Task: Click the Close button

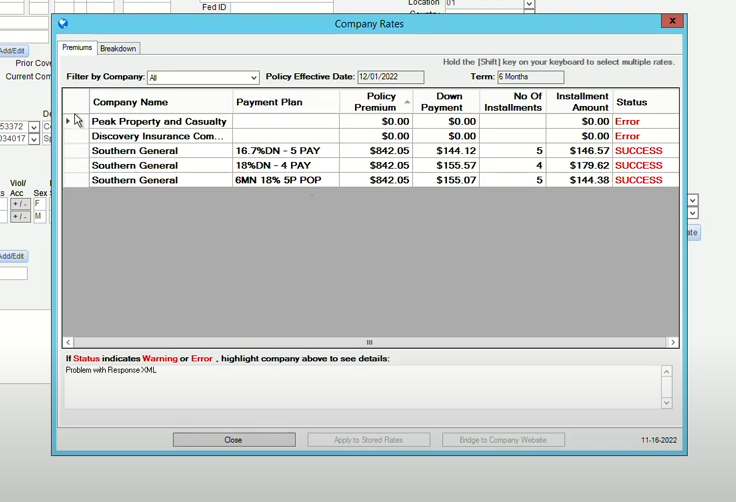Action: [234, 440]
